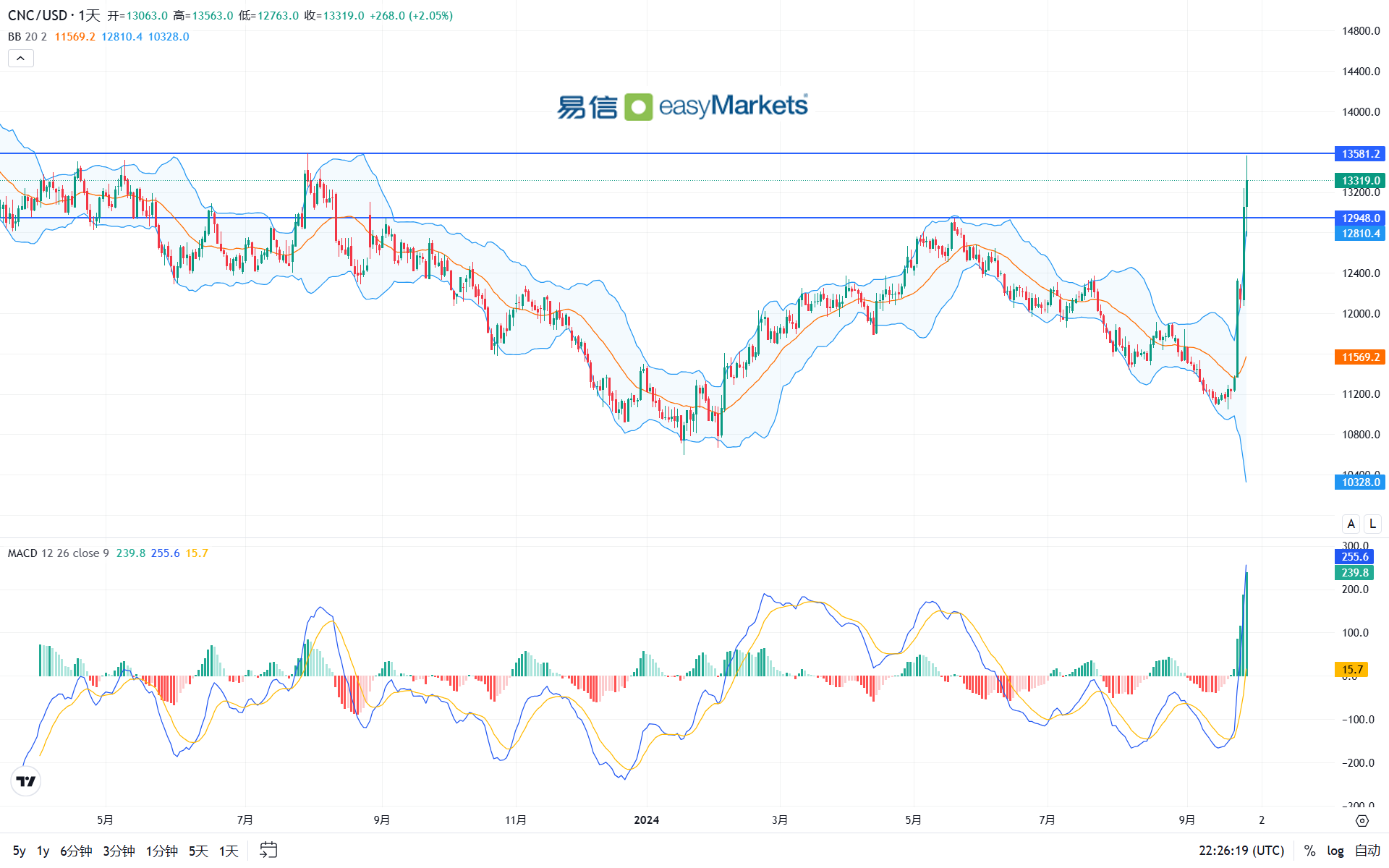This screenshot has width=1389, height=868.
Task: Click the lower band label 10328.0
Action: (x=1360, y=482)
